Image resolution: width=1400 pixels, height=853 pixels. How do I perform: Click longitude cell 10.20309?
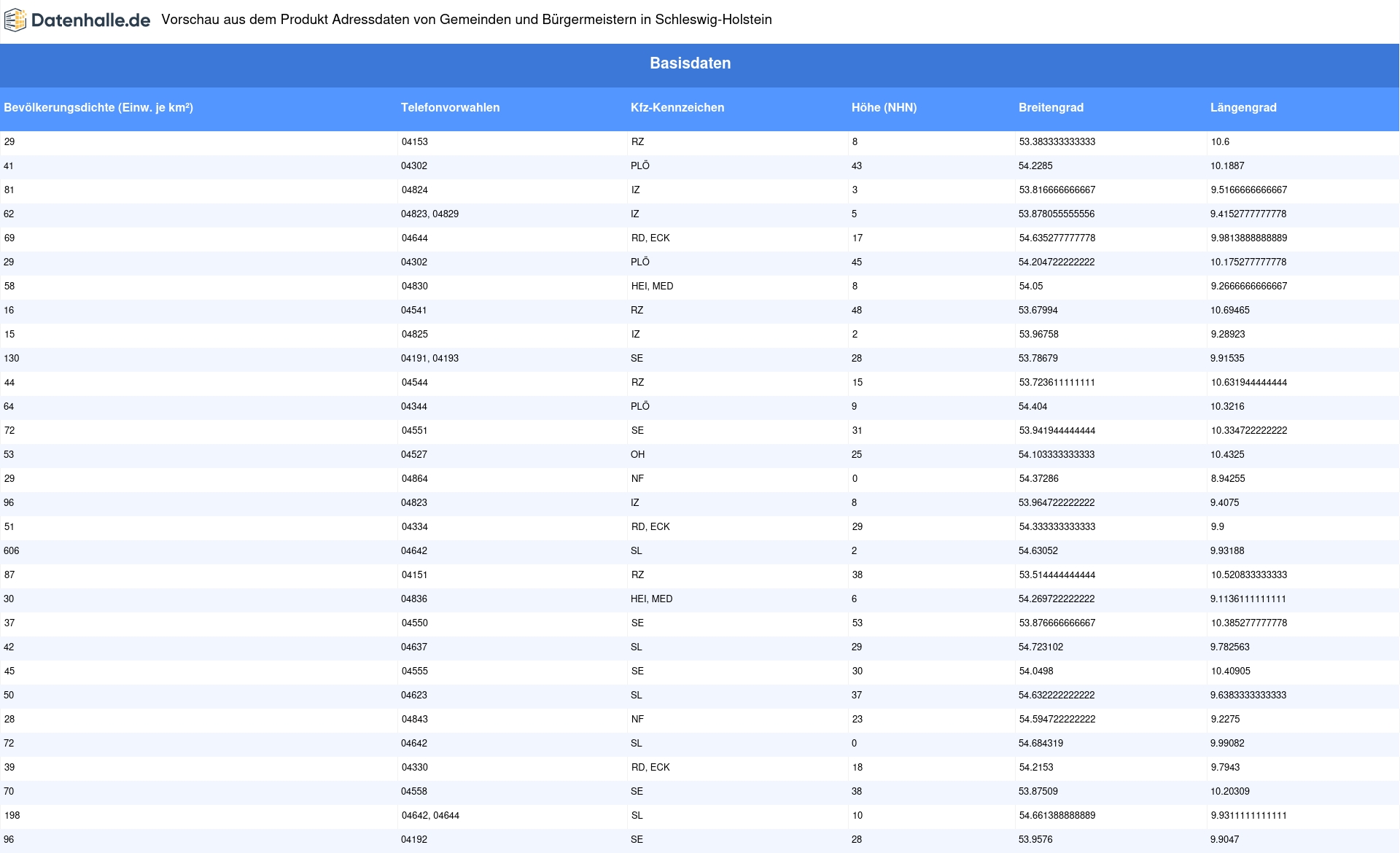(1230, 792)
